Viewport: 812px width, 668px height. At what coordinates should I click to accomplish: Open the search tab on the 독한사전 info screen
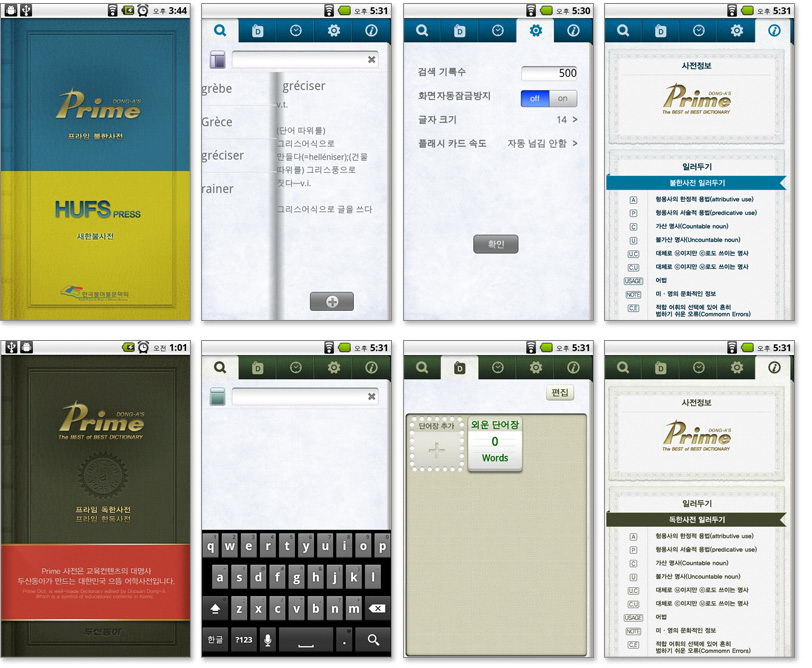coord(623,368)
